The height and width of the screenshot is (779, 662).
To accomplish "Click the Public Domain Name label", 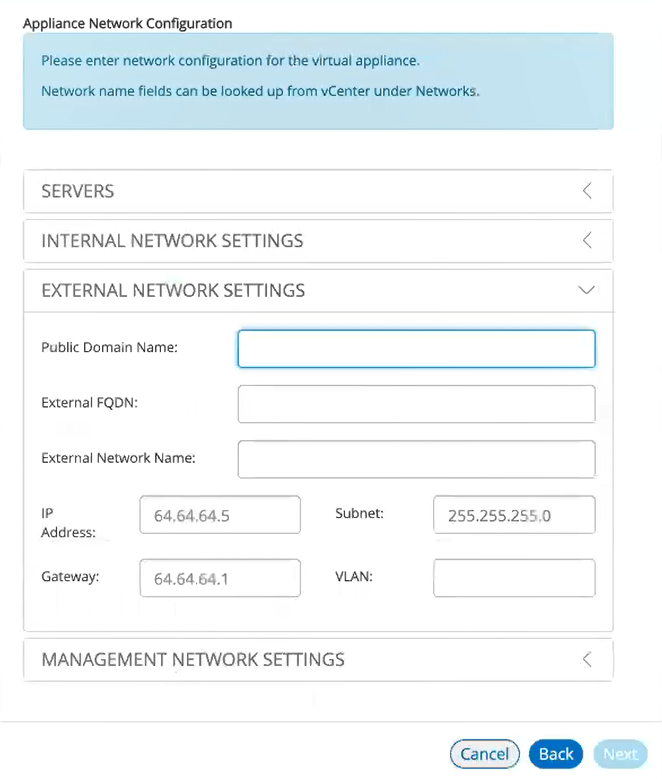I will tap(109, 347).
